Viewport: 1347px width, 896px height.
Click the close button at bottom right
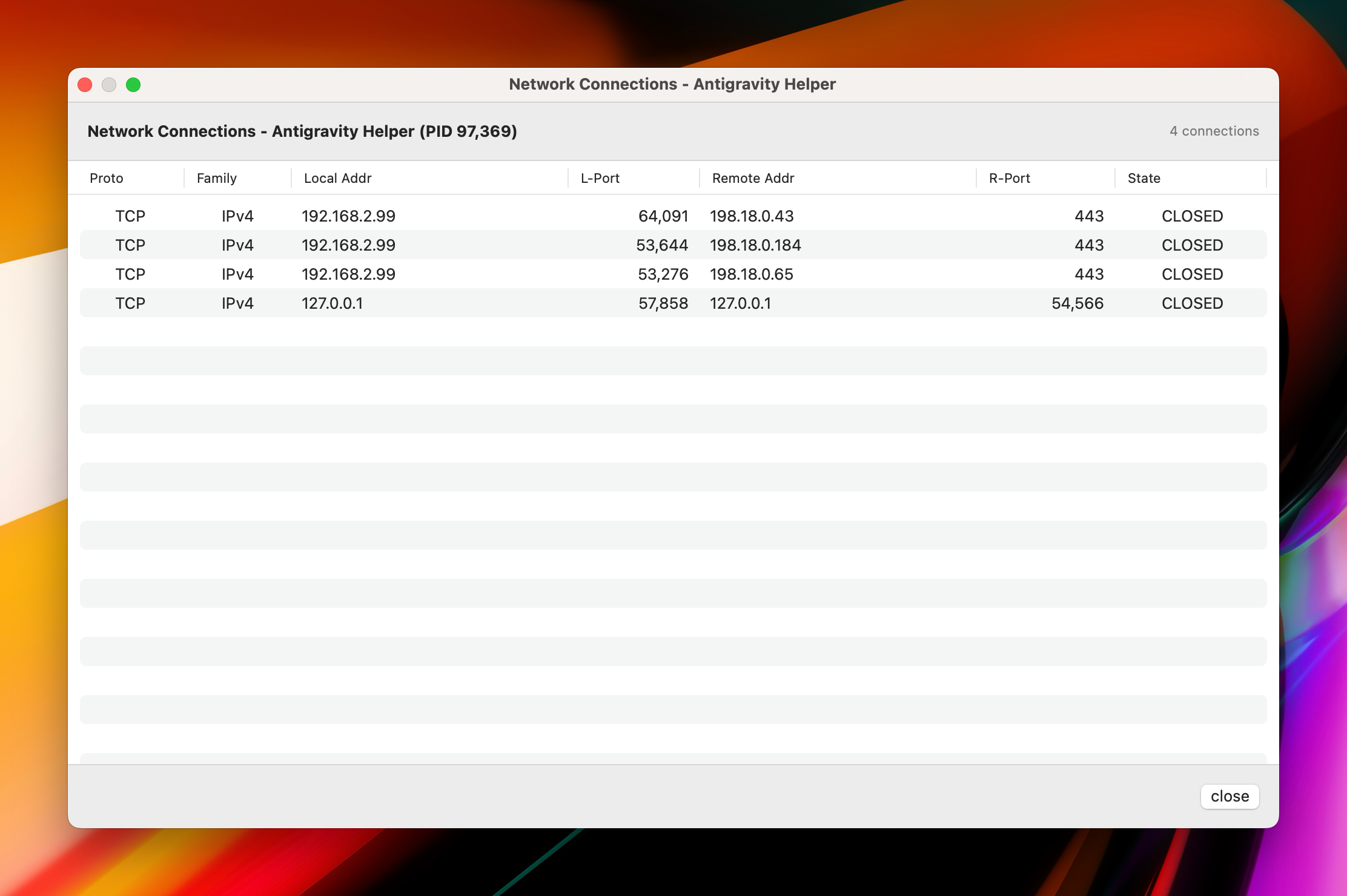[x=1230, y=796]
